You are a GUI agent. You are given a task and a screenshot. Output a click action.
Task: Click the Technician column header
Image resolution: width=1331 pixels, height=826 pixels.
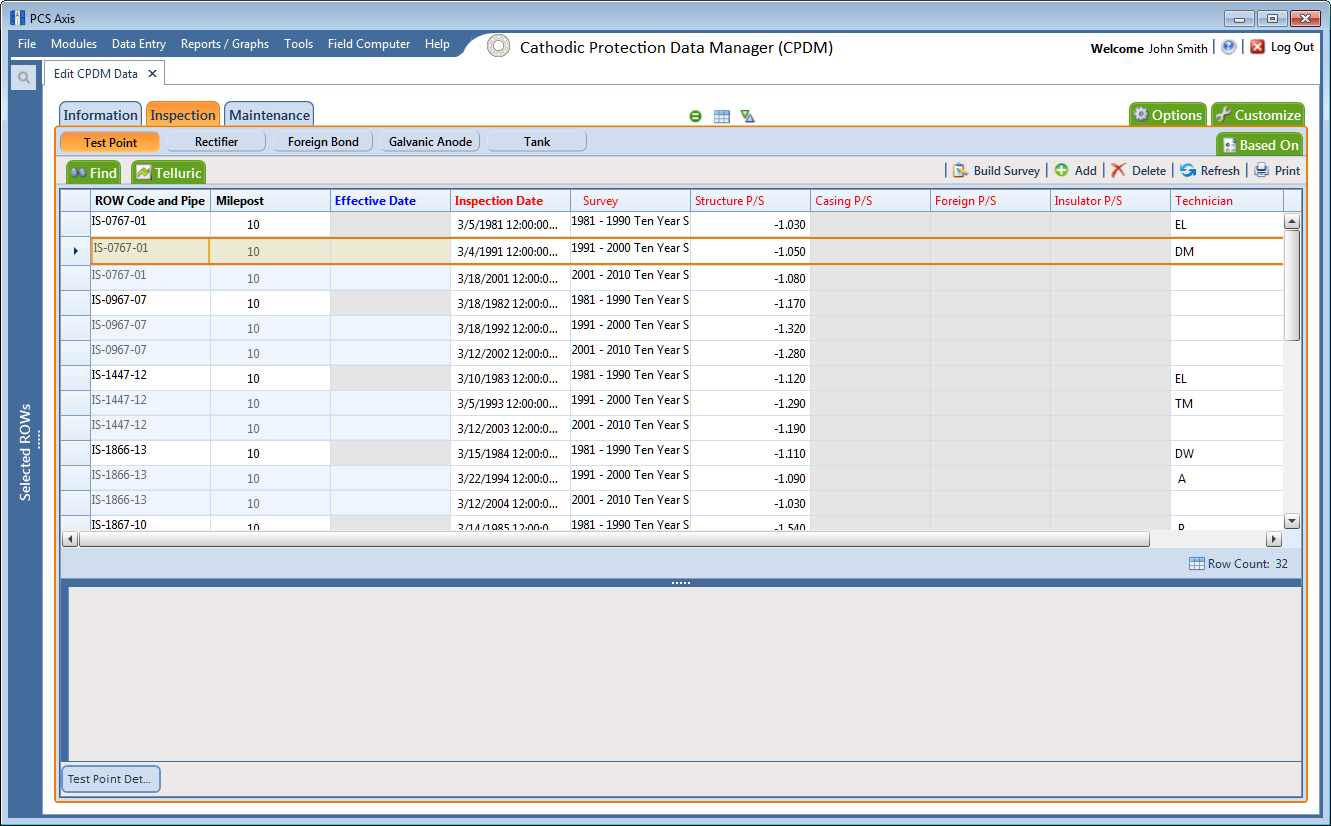1227,201
